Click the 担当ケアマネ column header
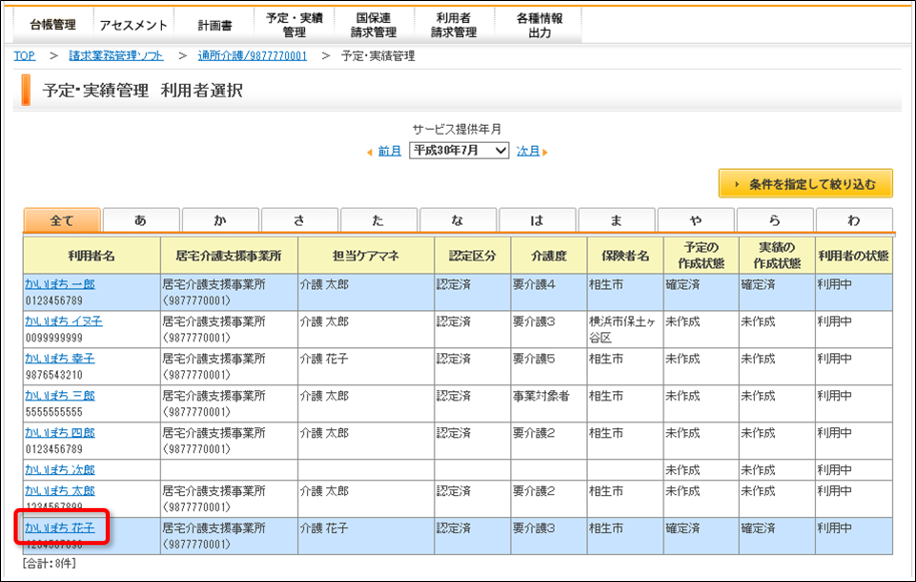 point(366,255)
